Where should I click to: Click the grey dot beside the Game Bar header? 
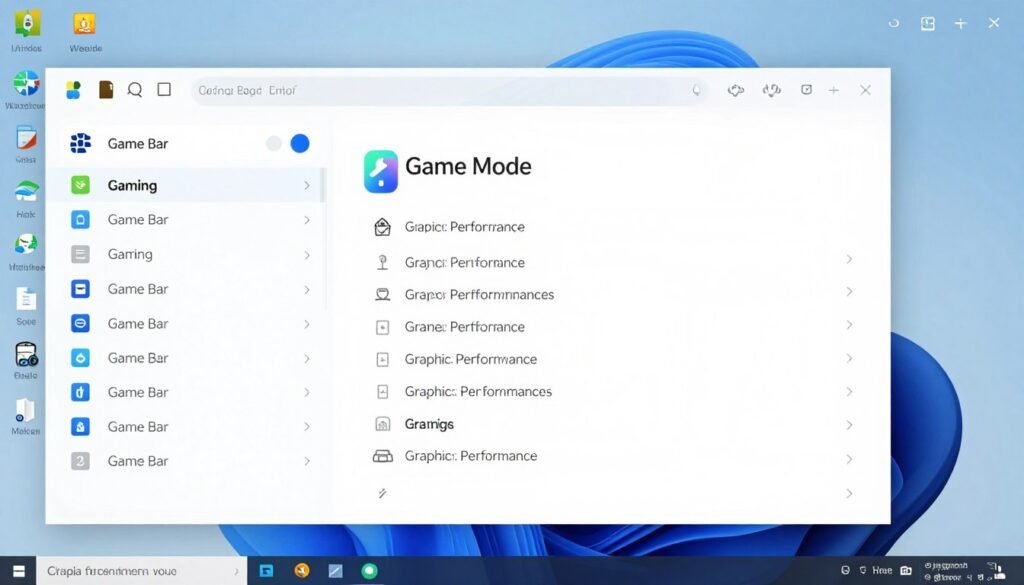coord(274,144)
